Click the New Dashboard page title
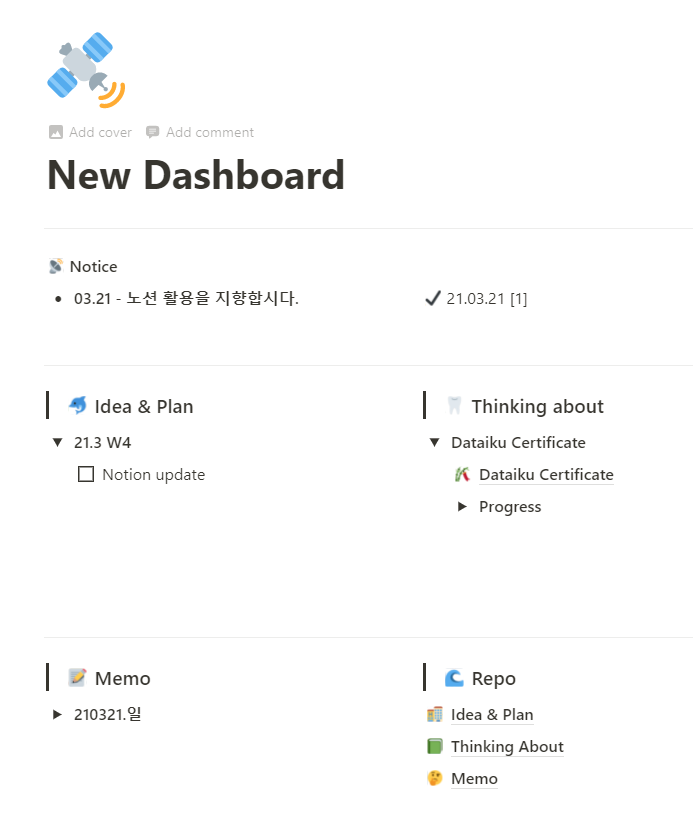 196,175
